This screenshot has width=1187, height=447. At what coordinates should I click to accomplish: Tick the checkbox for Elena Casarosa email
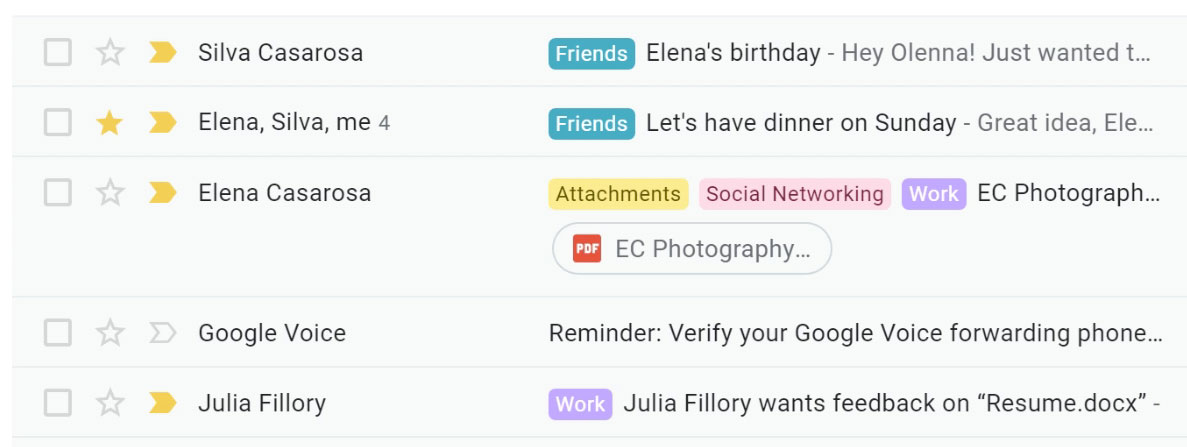point(58,193)
